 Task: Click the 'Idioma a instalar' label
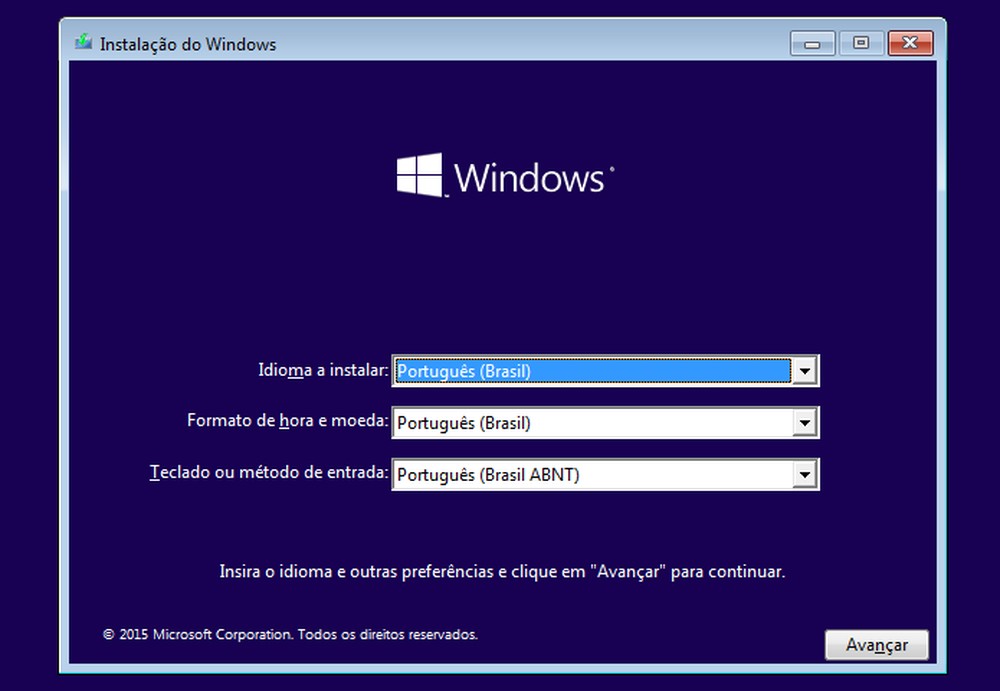click(x=320, y=370)
